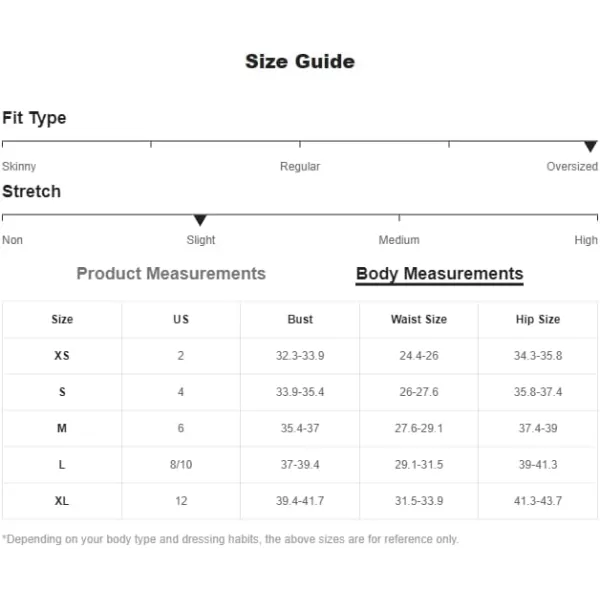This screenshot has height=600, width=600.
Task: Switch to the Product Measurements tab
Action: click(171, 274)
